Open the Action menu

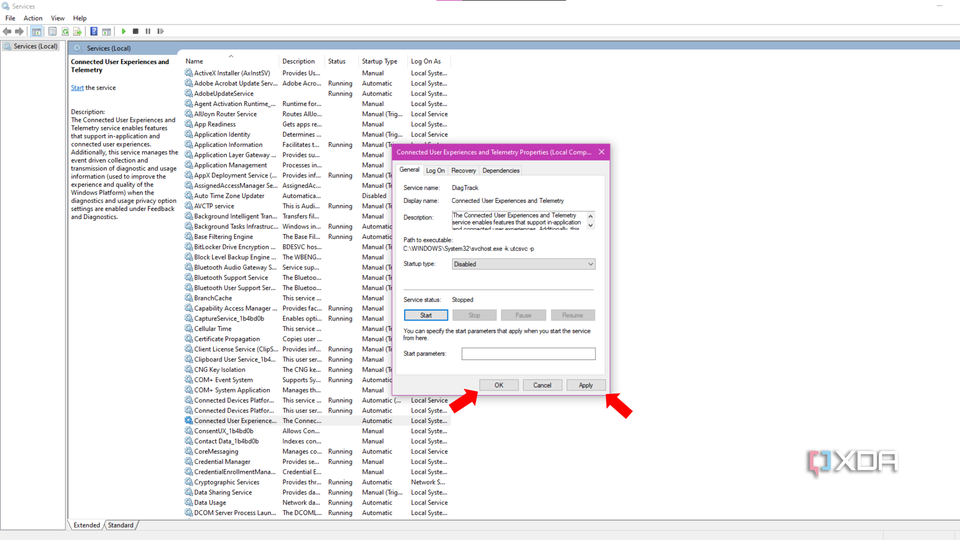click(32, 18)
